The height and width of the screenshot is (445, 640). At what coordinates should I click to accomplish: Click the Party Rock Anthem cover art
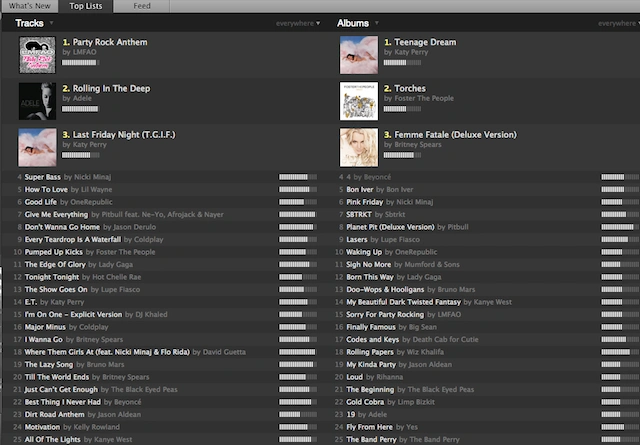click(37, 55)
